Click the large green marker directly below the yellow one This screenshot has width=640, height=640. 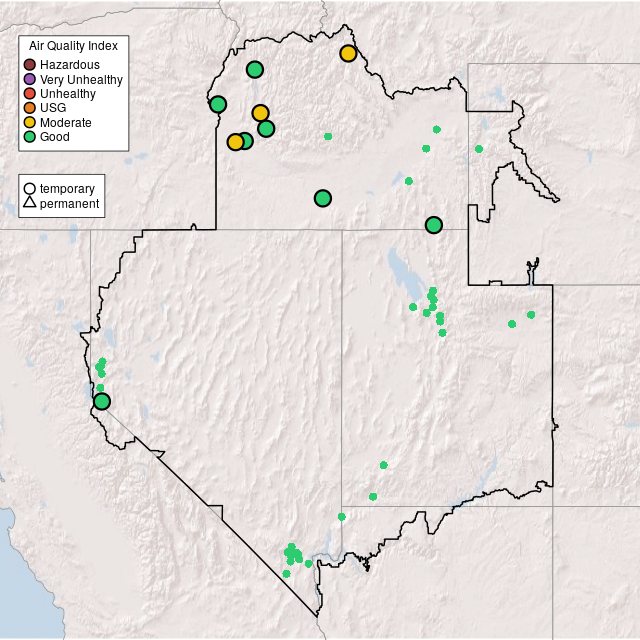266,128
